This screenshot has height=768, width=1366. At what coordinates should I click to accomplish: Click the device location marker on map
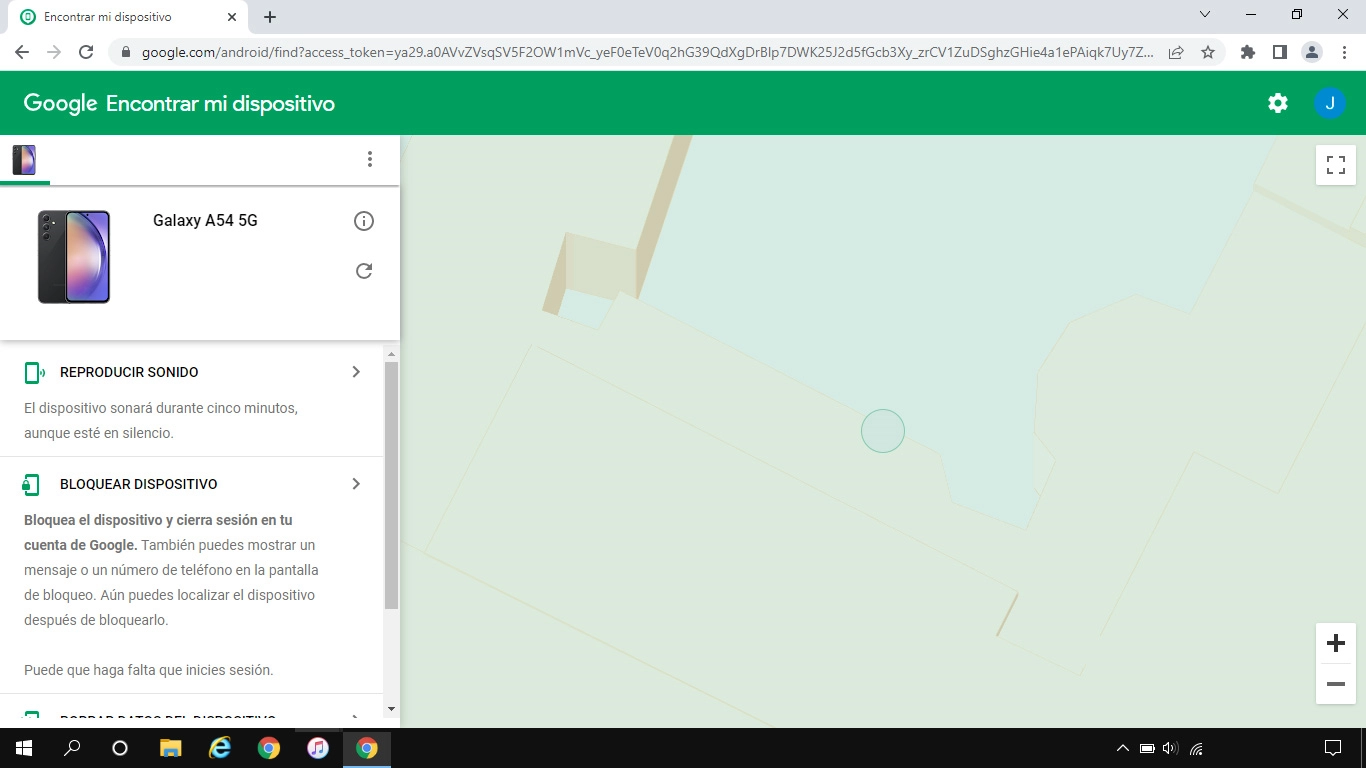(883, 431)
